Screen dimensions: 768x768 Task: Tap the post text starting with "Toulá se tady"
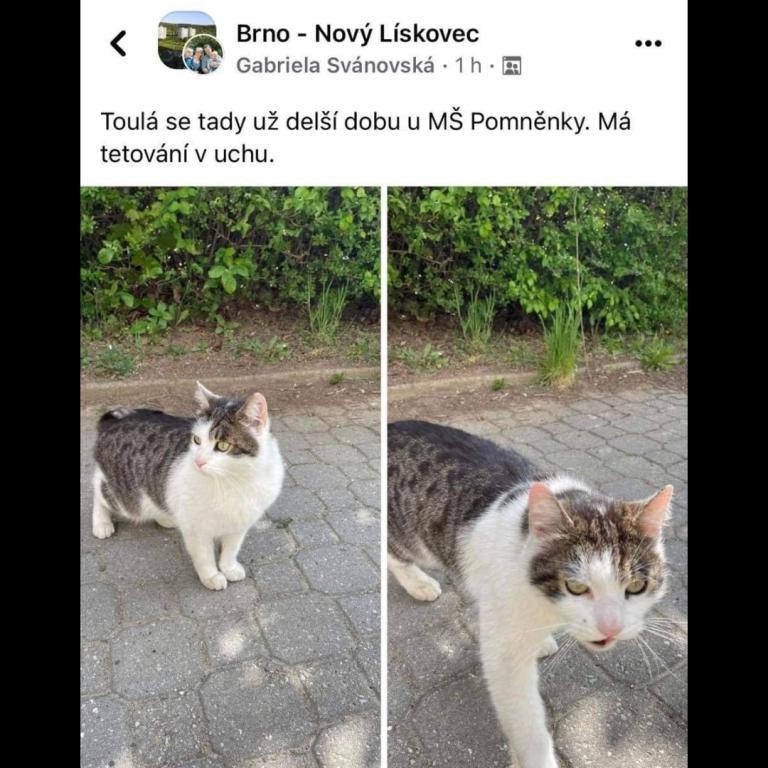pyautogui.click(x=365, y=138)
